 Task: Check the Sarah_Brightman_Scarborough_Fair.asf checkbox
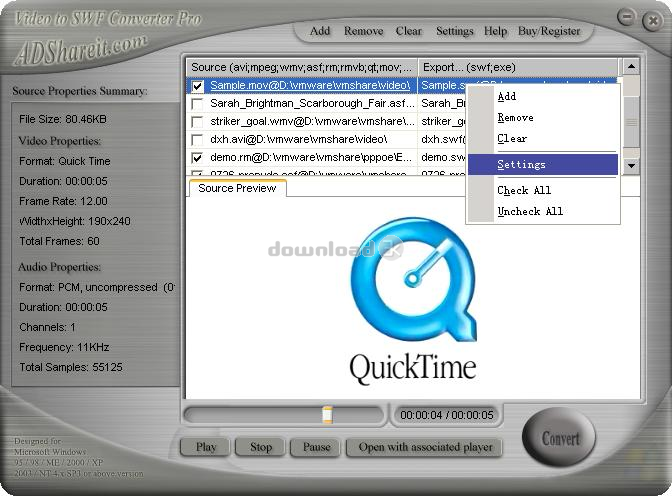tap(198, 104)
